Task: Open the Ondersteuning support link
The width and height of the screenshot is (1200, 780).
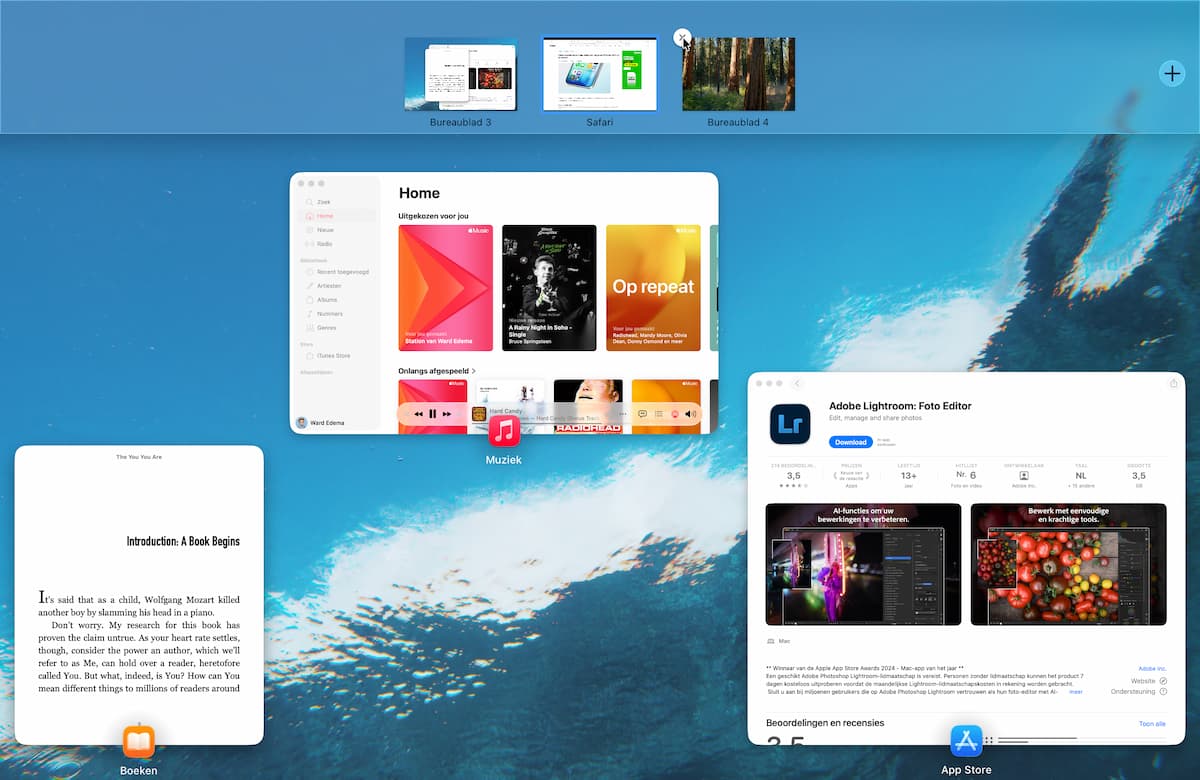Action: pos(1139,691)
